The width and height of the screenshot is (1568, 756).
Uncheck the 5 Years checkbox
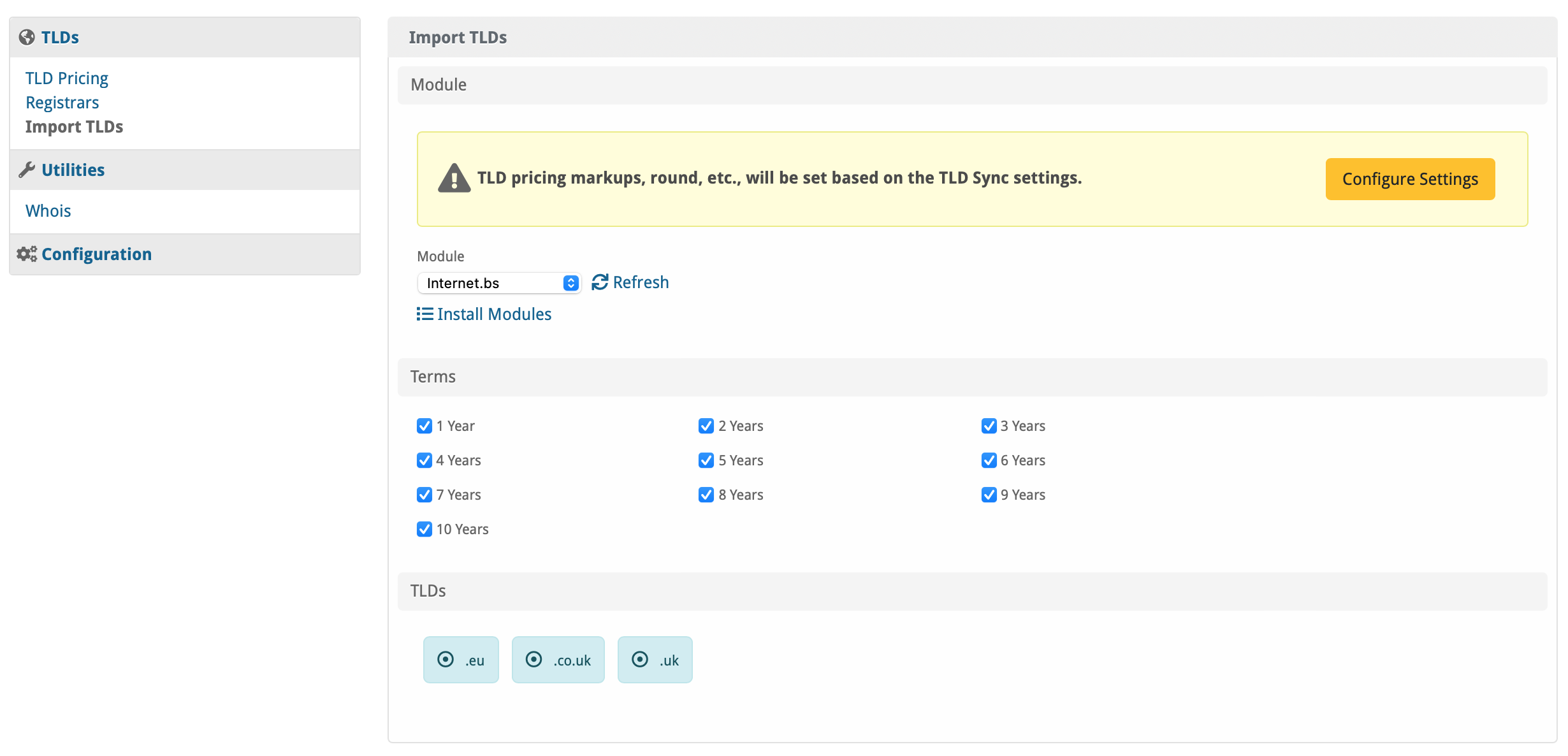point(706,460)
